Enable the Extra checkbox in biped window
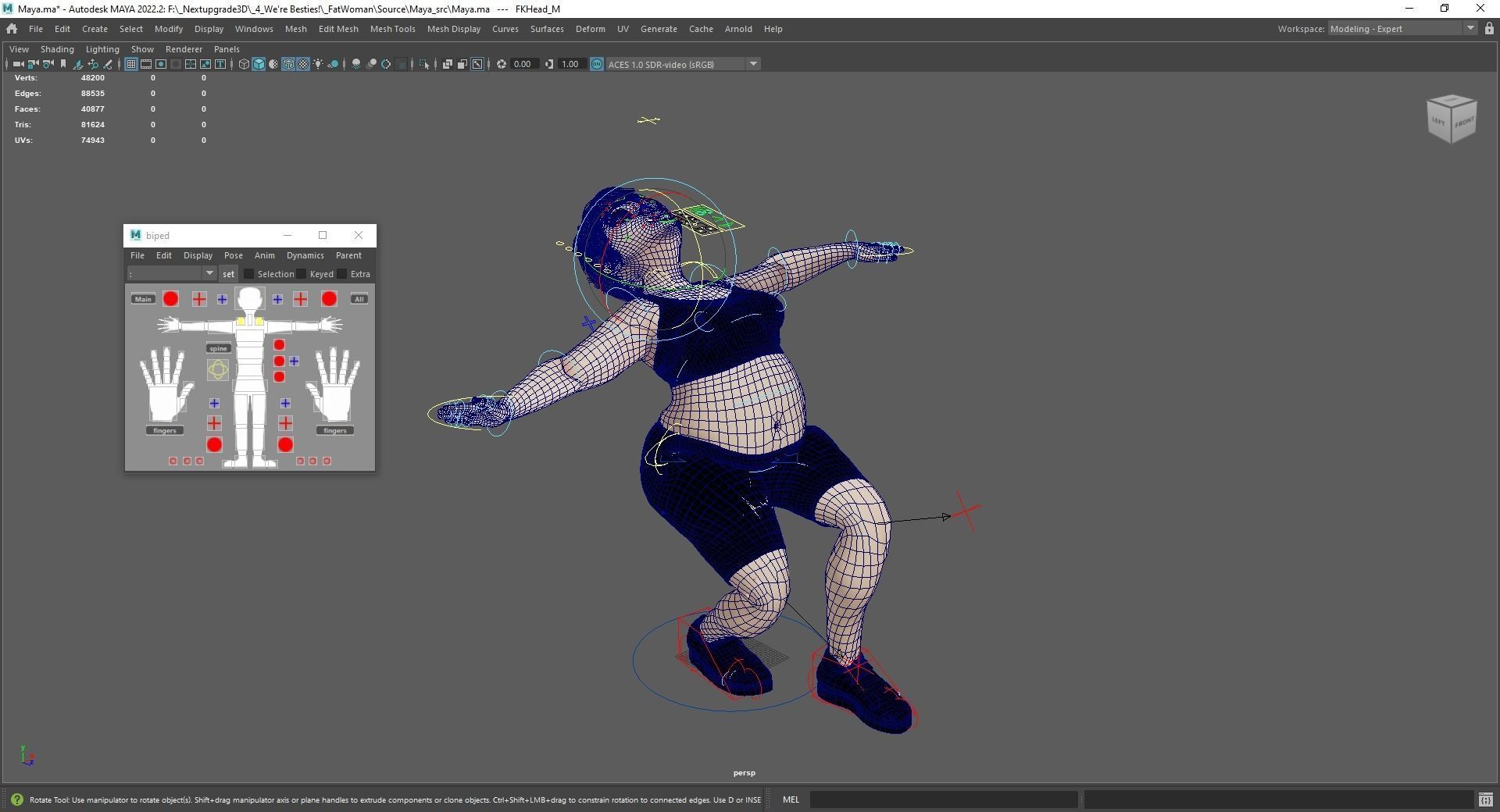Image resolution: width=1500 pixels, height=812 pixels. pos(342,274)
